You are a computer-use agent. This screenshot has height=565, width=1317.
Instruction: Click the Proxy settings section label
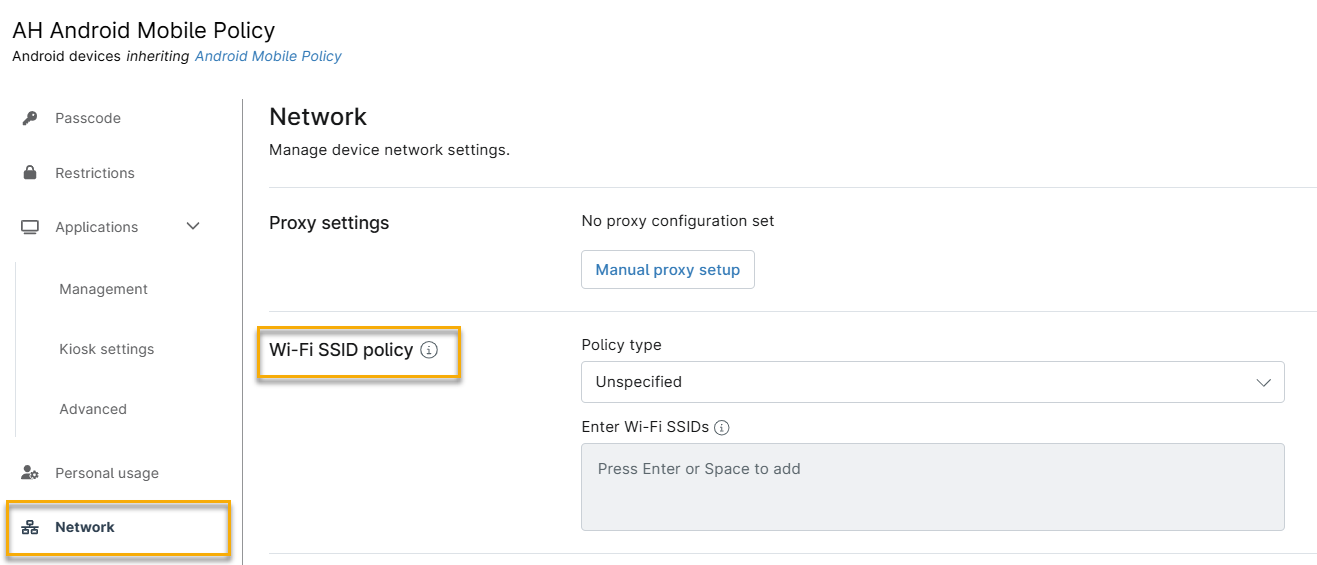pyautogui.click(x=329, y=223)
